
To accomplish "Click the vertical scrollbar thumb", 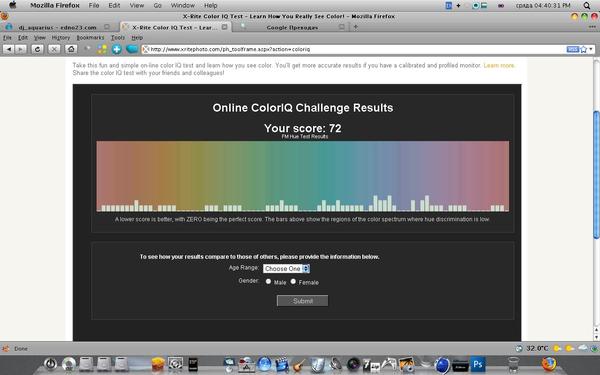I will (596, 174).
